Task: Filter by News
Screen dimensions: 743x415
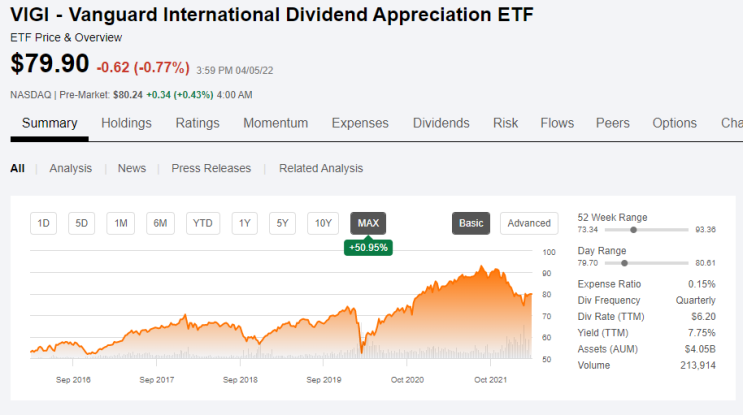Action: tap(132, 168)
